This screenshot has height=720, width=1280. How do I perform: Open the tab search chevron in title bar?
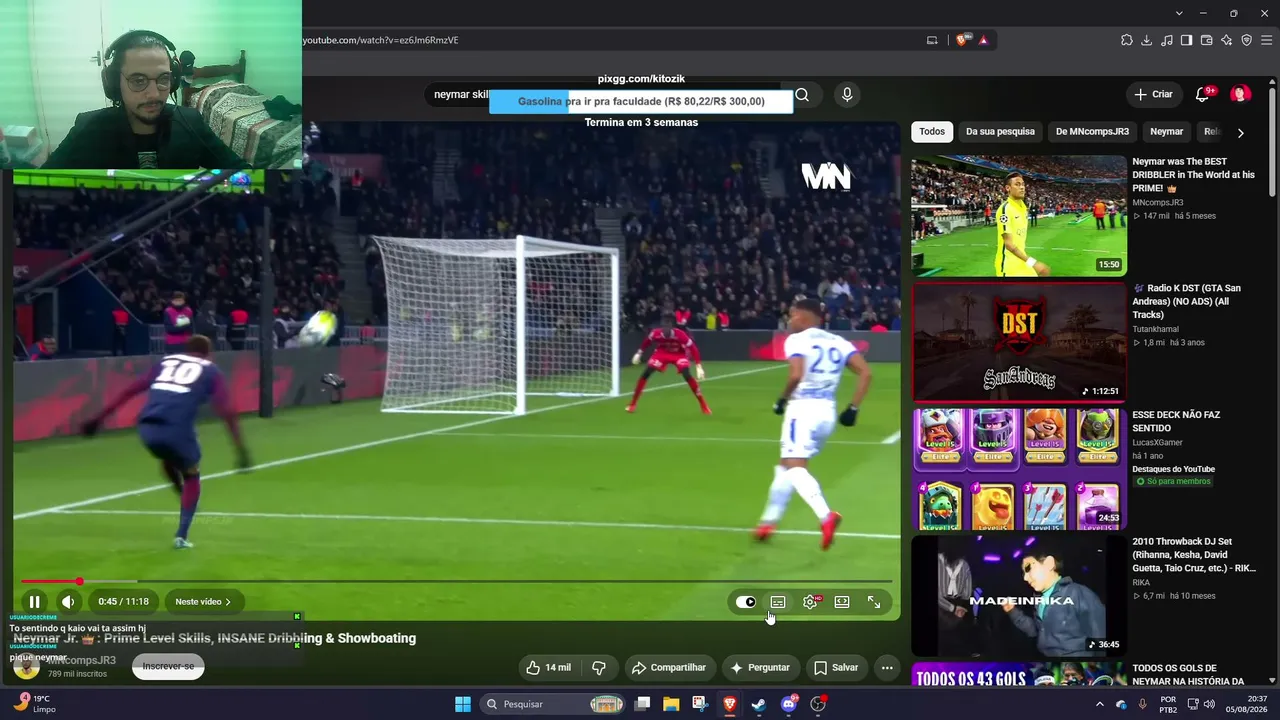[1179, 13]
